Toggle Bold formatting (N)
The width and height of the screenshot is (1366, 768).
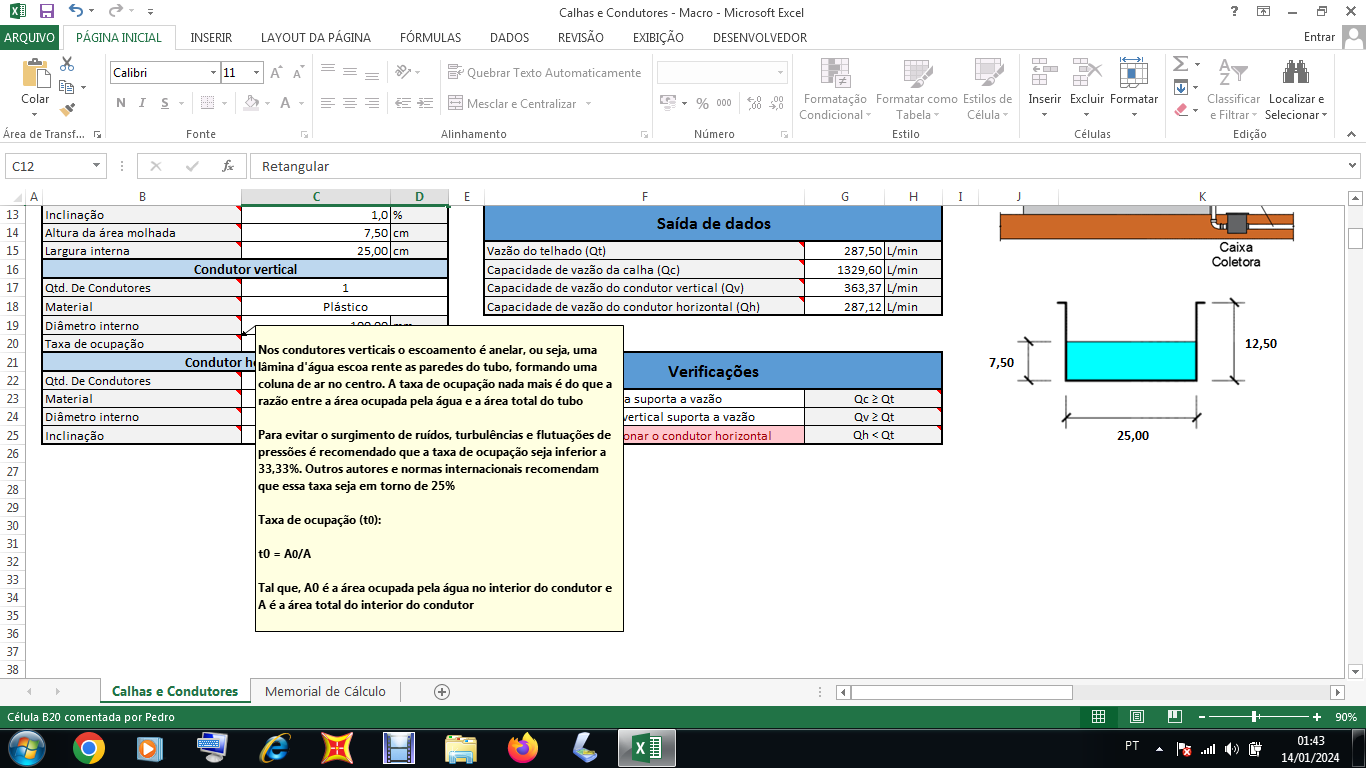point(121,103)
